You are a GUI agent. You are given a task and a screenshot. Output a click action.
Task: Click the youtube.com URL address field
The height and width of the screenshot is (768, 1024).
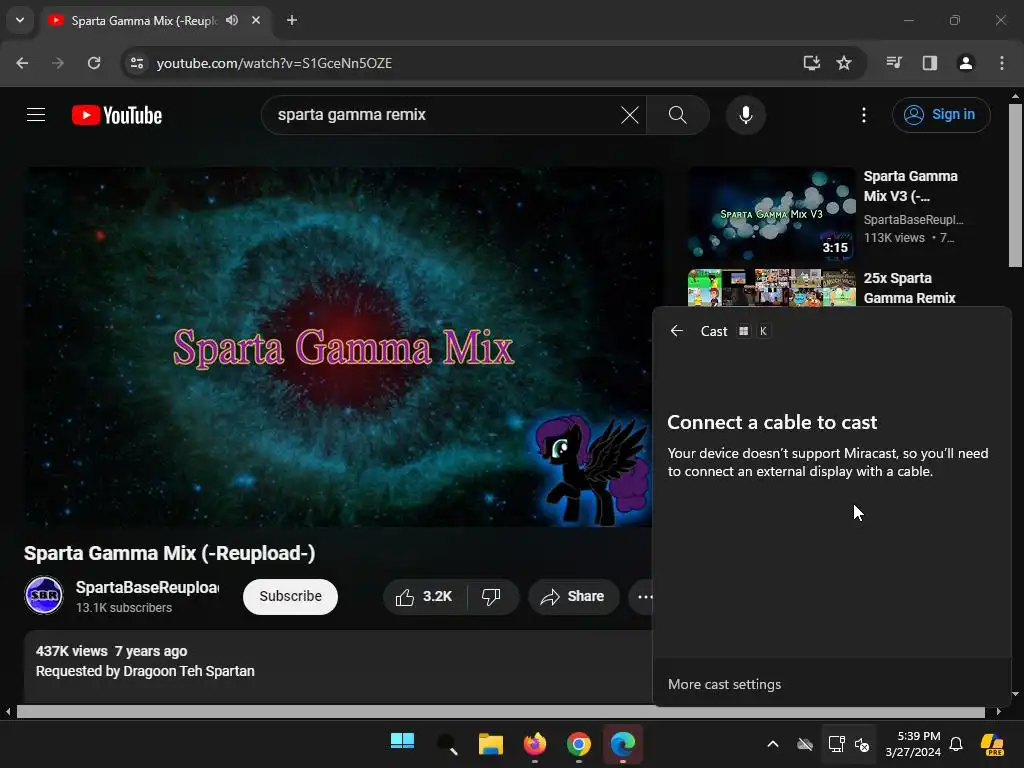(x=274, y=63)
